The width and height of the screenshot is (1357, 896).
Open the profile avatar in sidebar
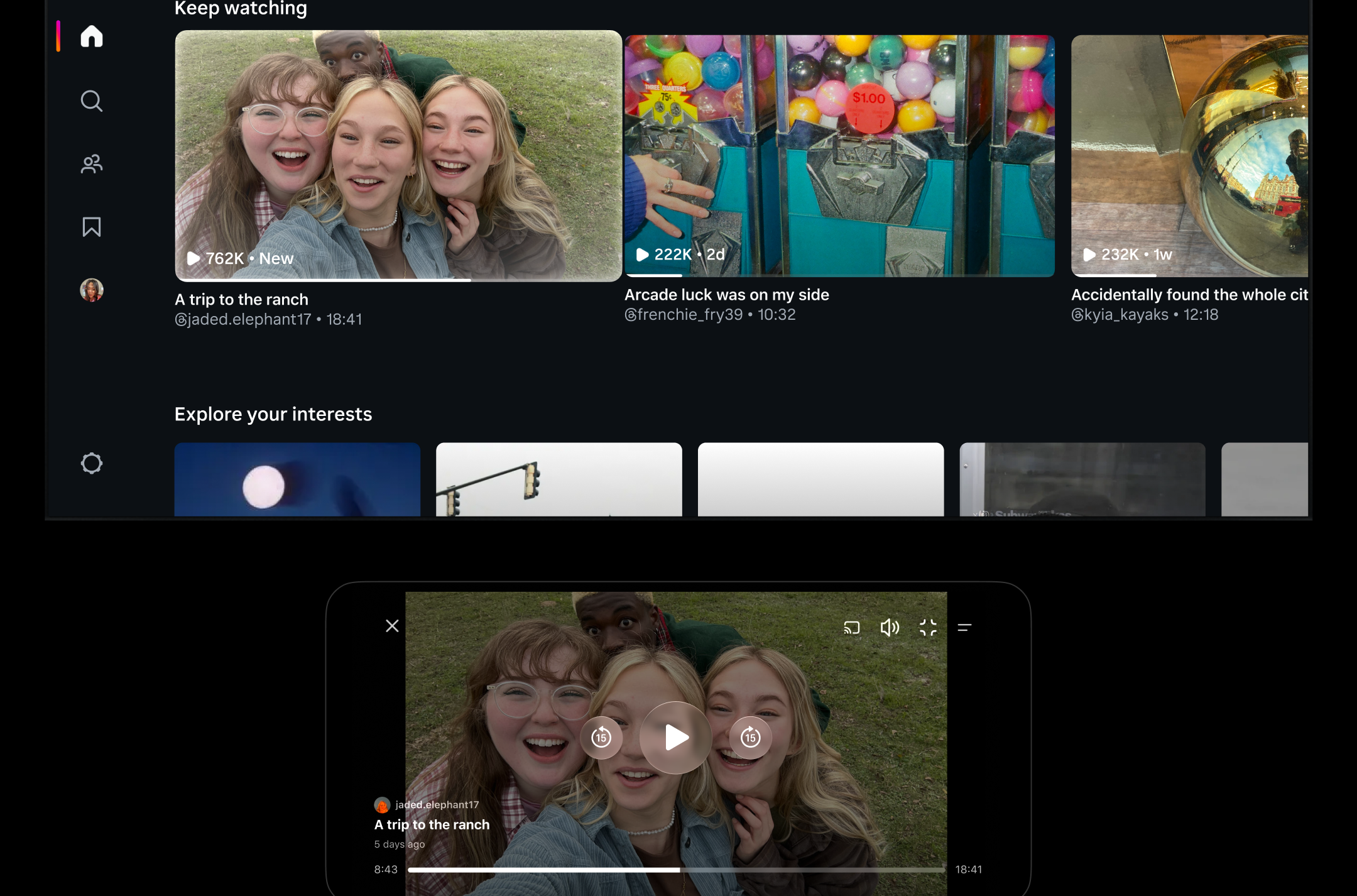click(x=92, y=290)
